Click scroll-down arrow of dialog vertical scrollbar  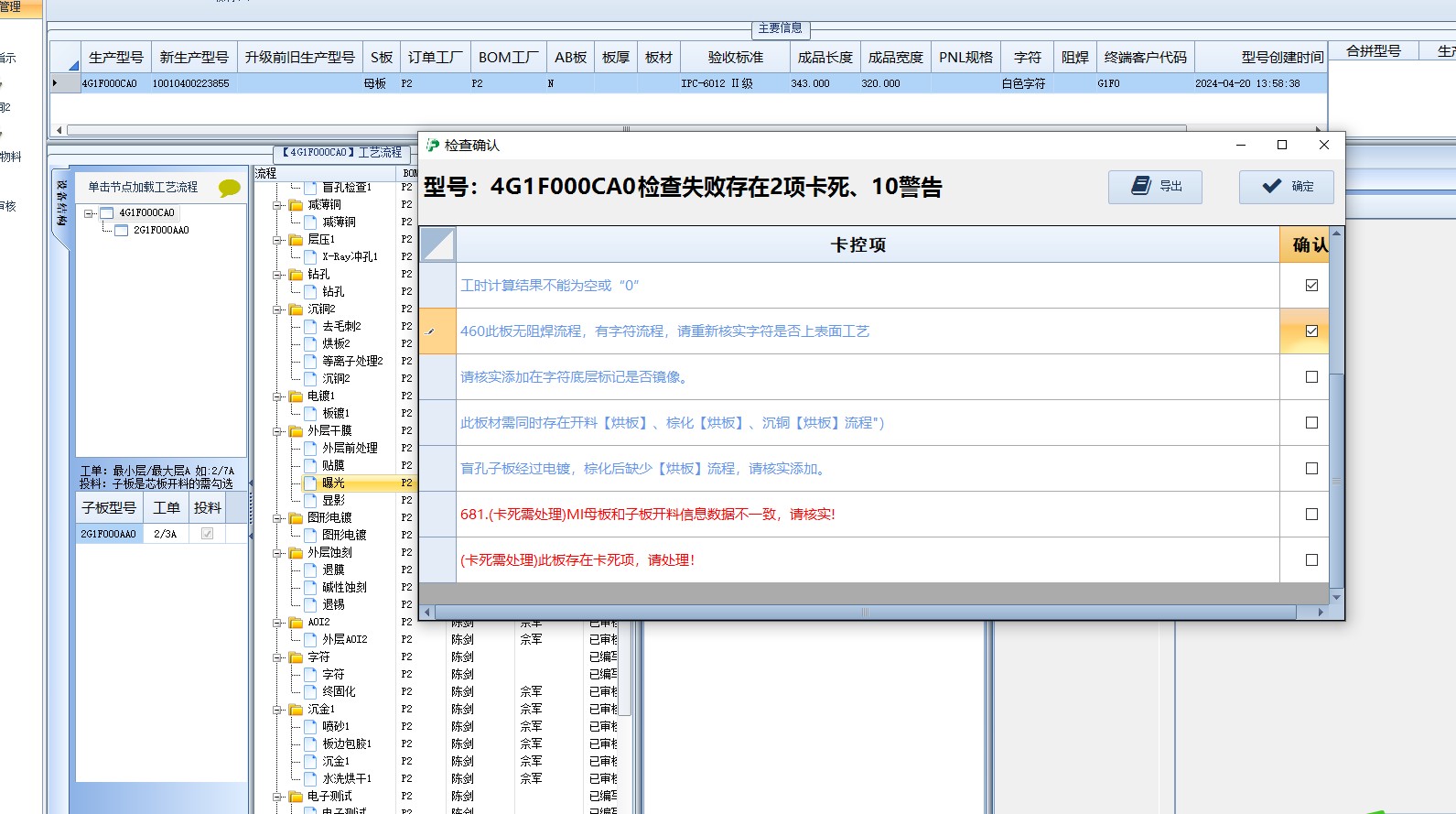click(x=1336, y=597)
